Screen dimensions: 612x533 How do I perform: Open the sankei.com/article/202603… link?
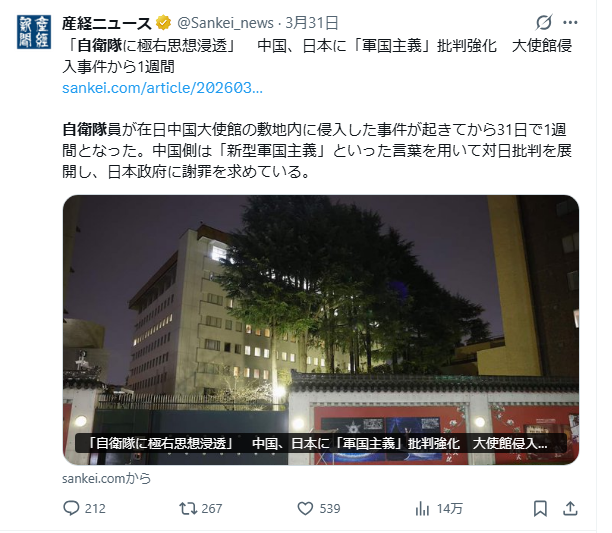pos(162,88)
